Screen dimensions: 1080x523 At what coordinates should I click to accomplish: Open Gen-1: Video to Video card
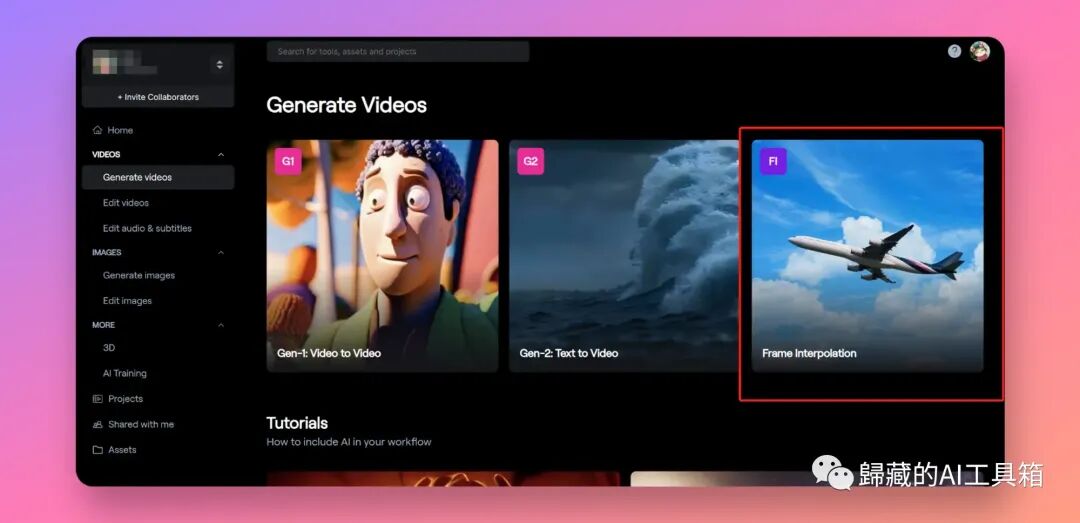tap(382, 256)
